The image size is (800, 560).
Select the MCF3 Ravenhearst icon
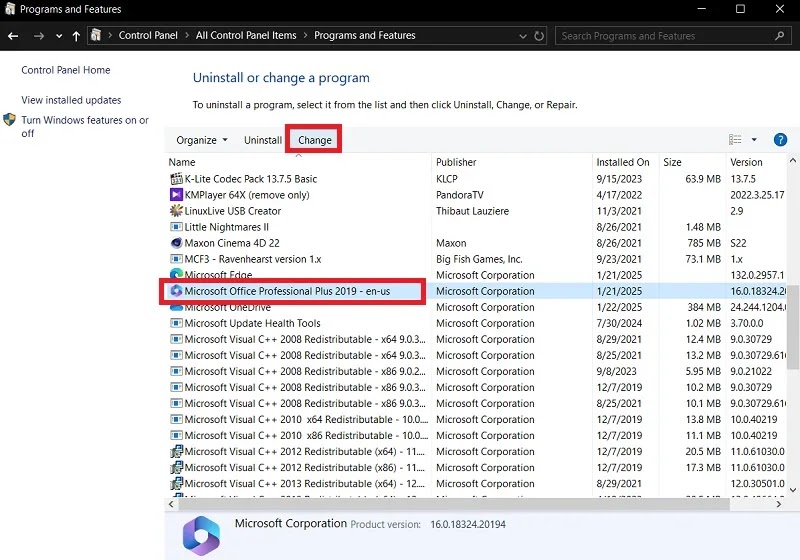click(176, 259)
